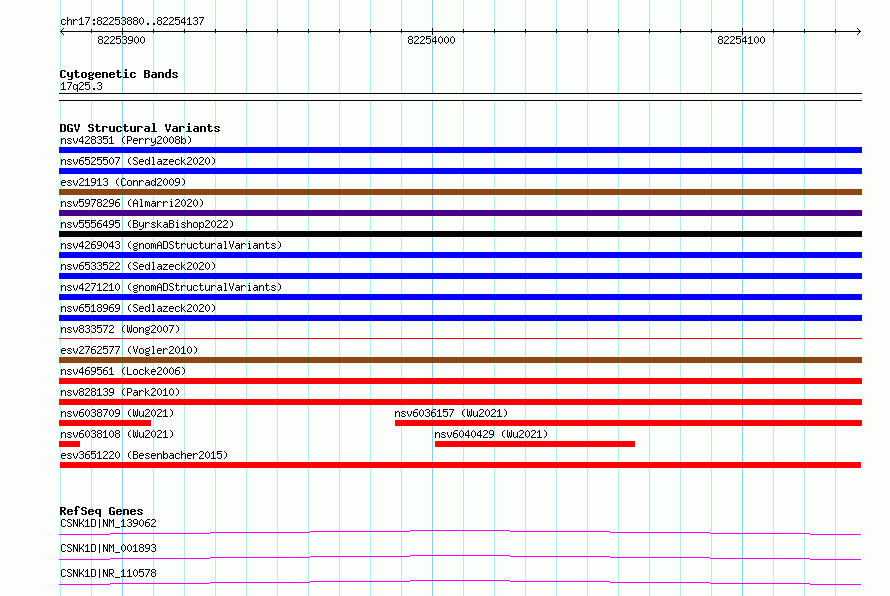
Task: Select the red bar under nsv828139
Action: [460, 402]
